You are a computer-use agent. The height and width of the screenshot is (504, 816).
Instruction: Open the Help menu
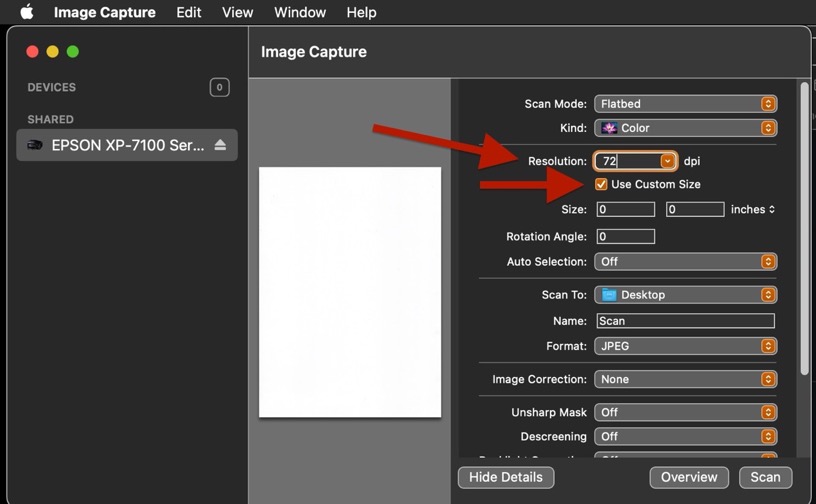[x=361, y=12]
